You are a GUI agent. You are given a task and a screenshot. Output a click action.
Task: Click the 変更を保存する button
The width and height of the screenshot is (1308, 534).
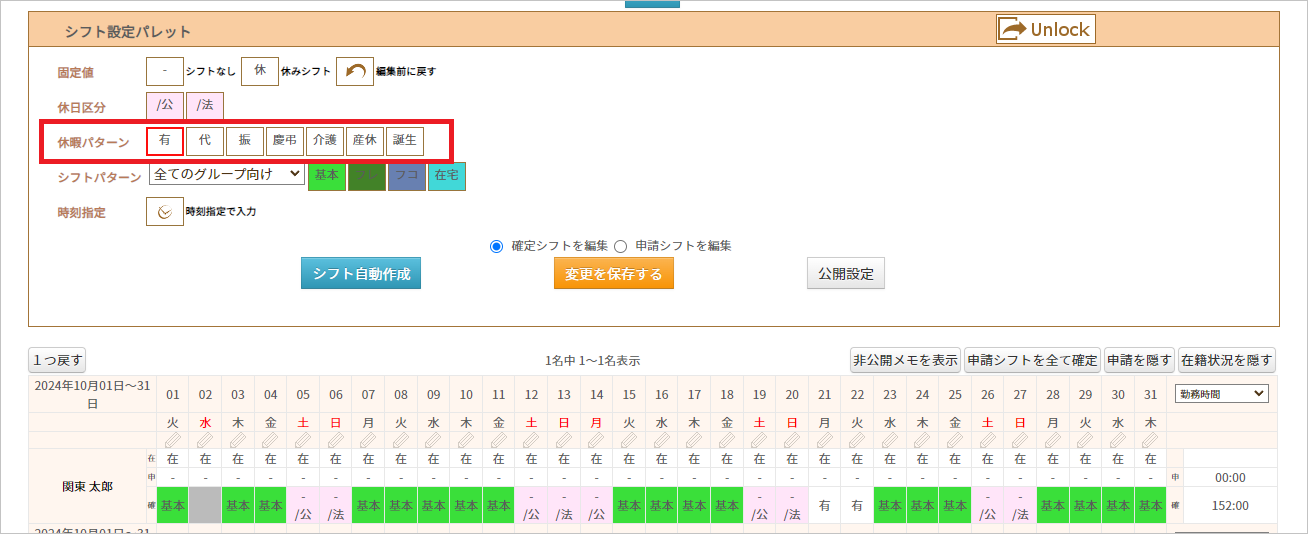pos(613,274)
